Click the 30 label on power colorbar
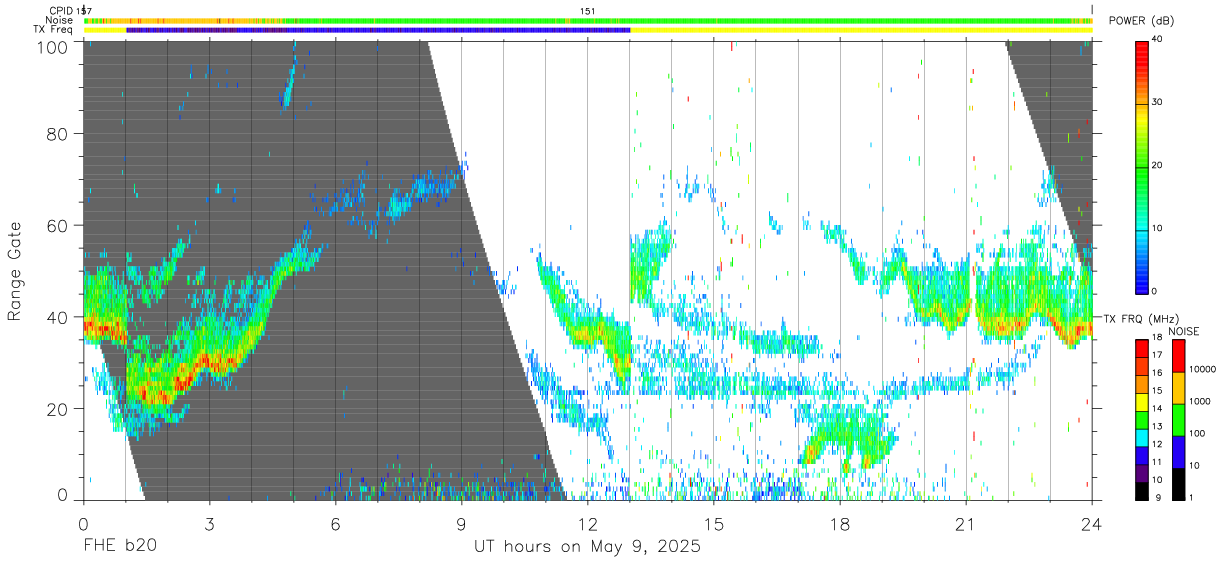The width and height of the screenshot is (1228, 567). pyautogui.click(x=1159, y=103)
